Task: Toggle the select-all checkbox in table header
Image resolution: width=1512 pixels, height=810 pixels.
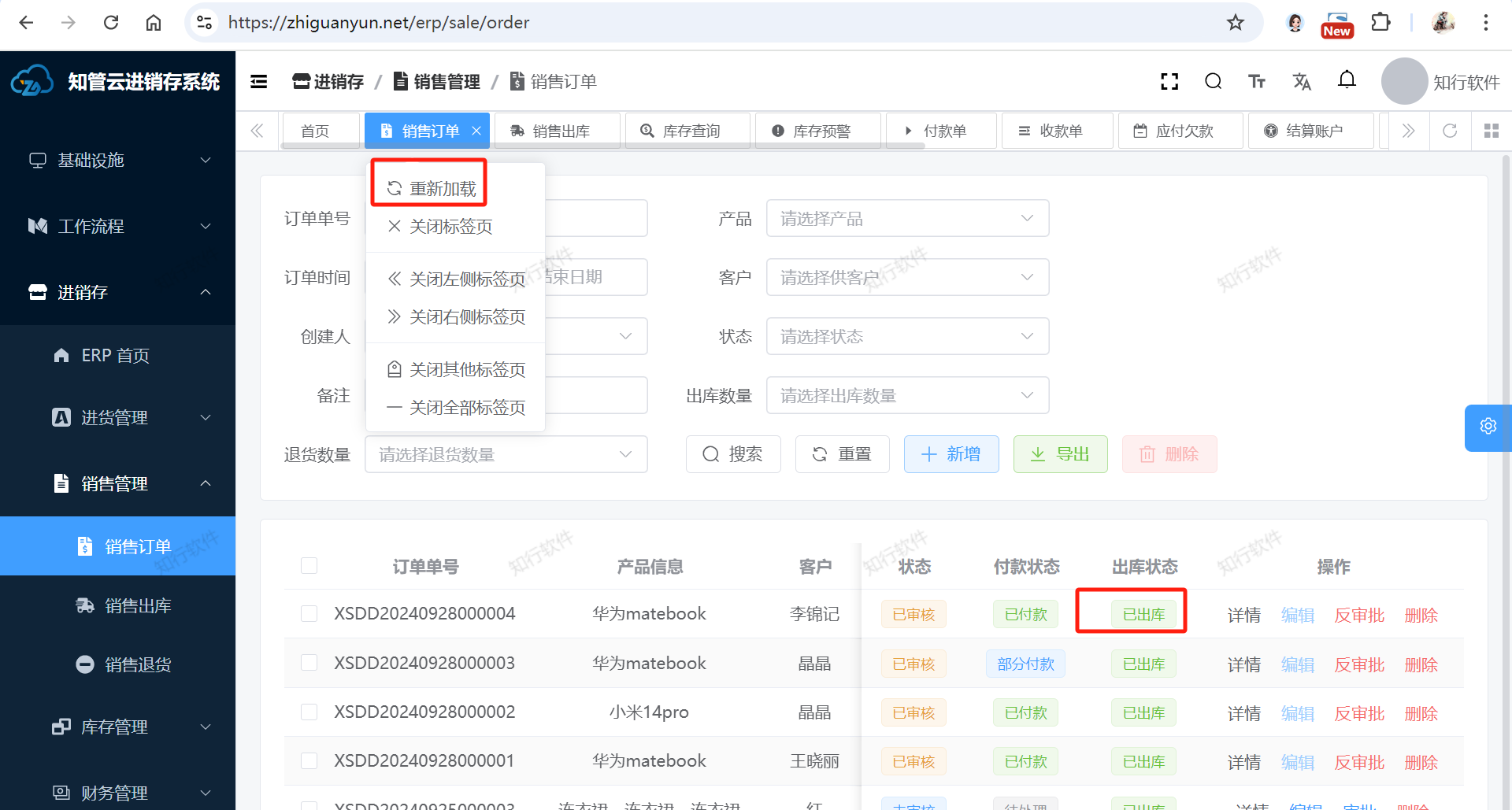Action: pyautogui.click(x=309, y=566)
